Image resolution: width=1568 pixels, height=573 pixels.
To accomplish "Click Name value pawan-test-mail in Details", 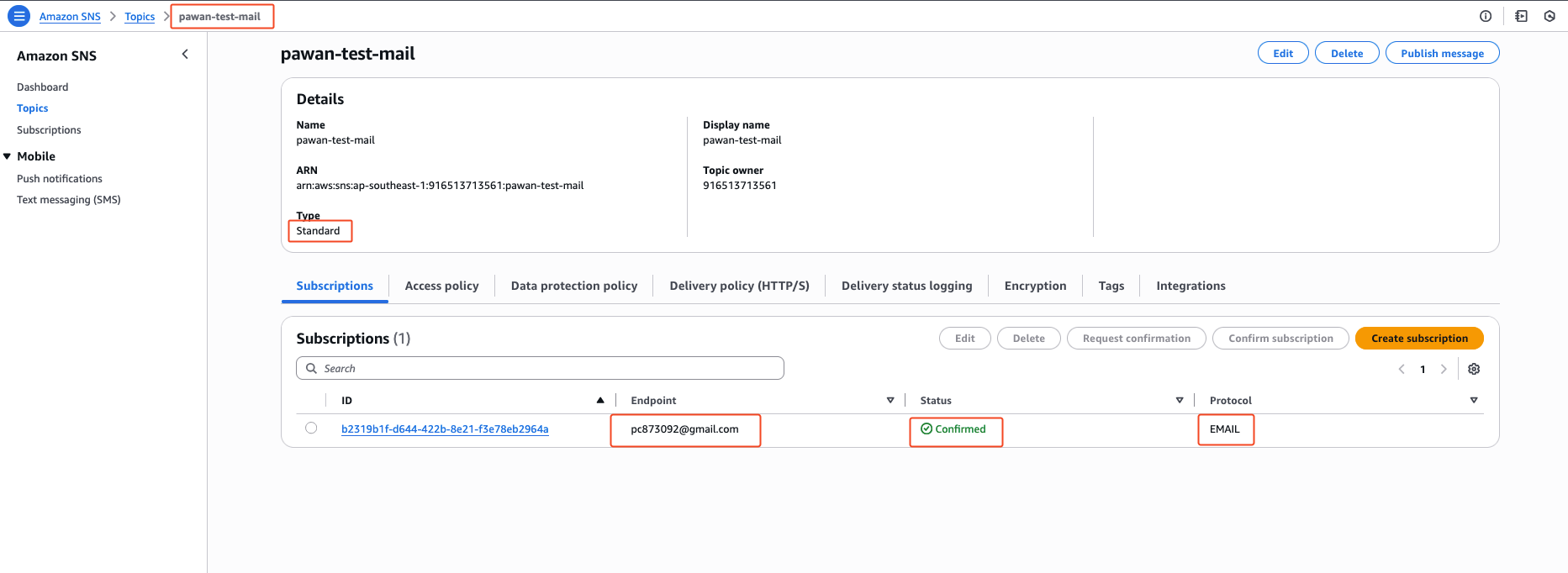I will tap(335, 140).
